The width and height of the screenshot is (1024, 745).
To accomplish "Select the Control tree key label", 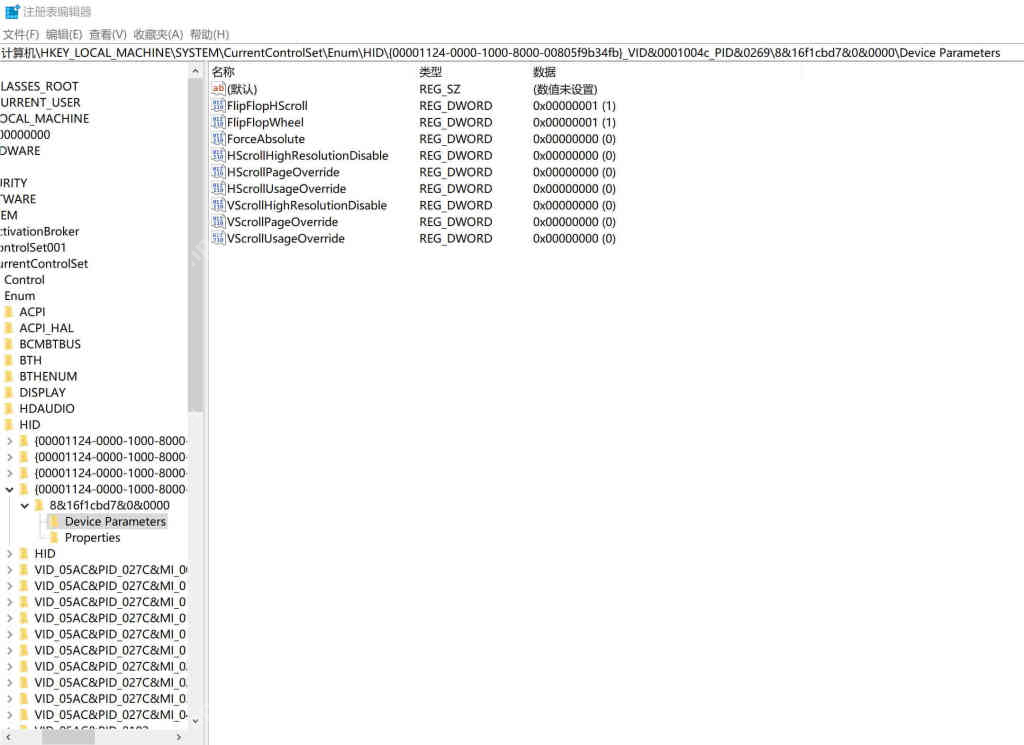I will pos(24,280).
